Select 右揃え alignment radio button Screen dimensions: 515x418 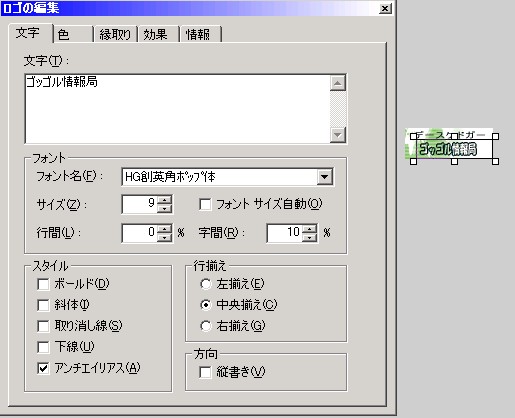point(206,326)
